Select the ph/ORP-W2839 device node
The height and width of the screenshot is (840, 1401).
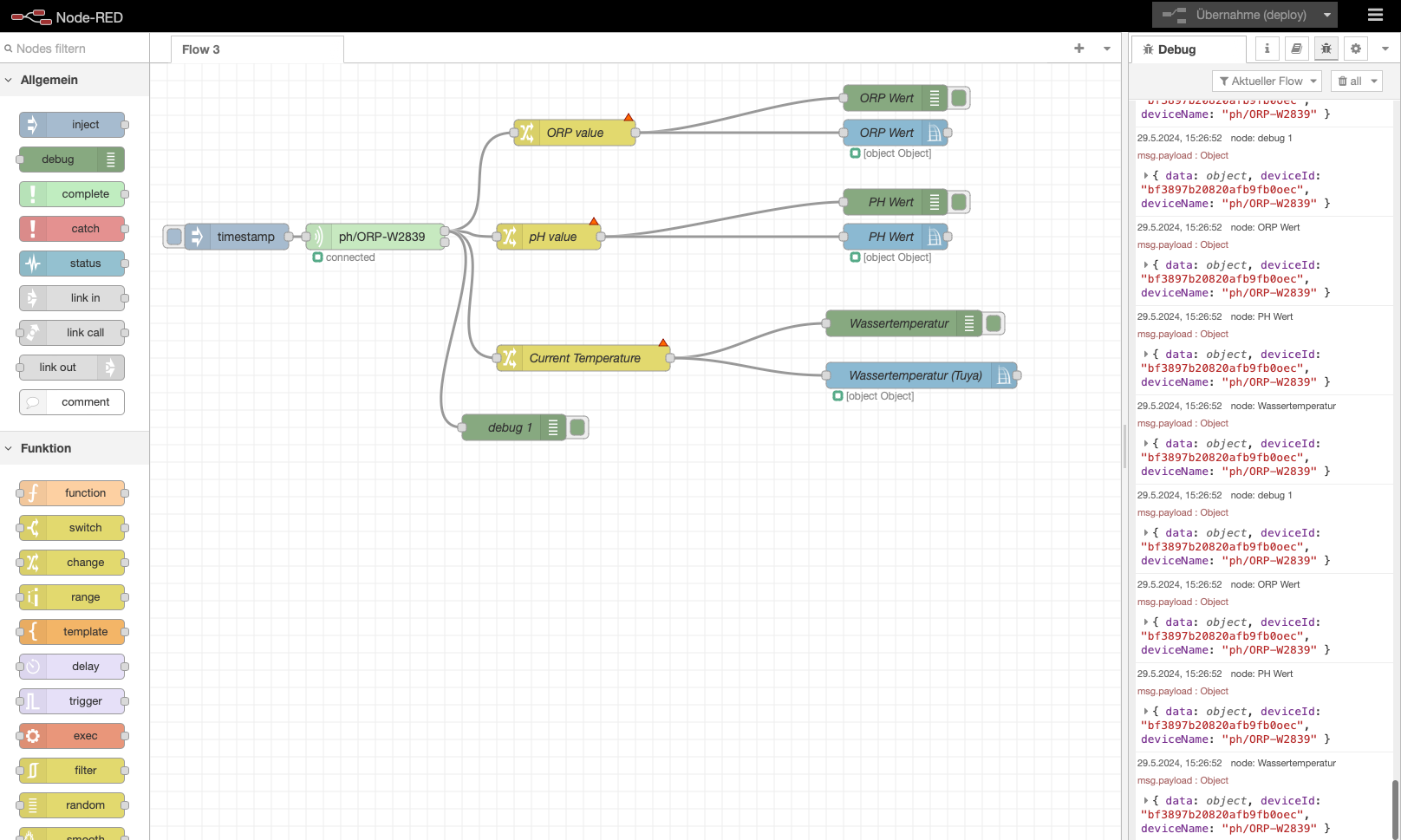(x=375, y=237)
